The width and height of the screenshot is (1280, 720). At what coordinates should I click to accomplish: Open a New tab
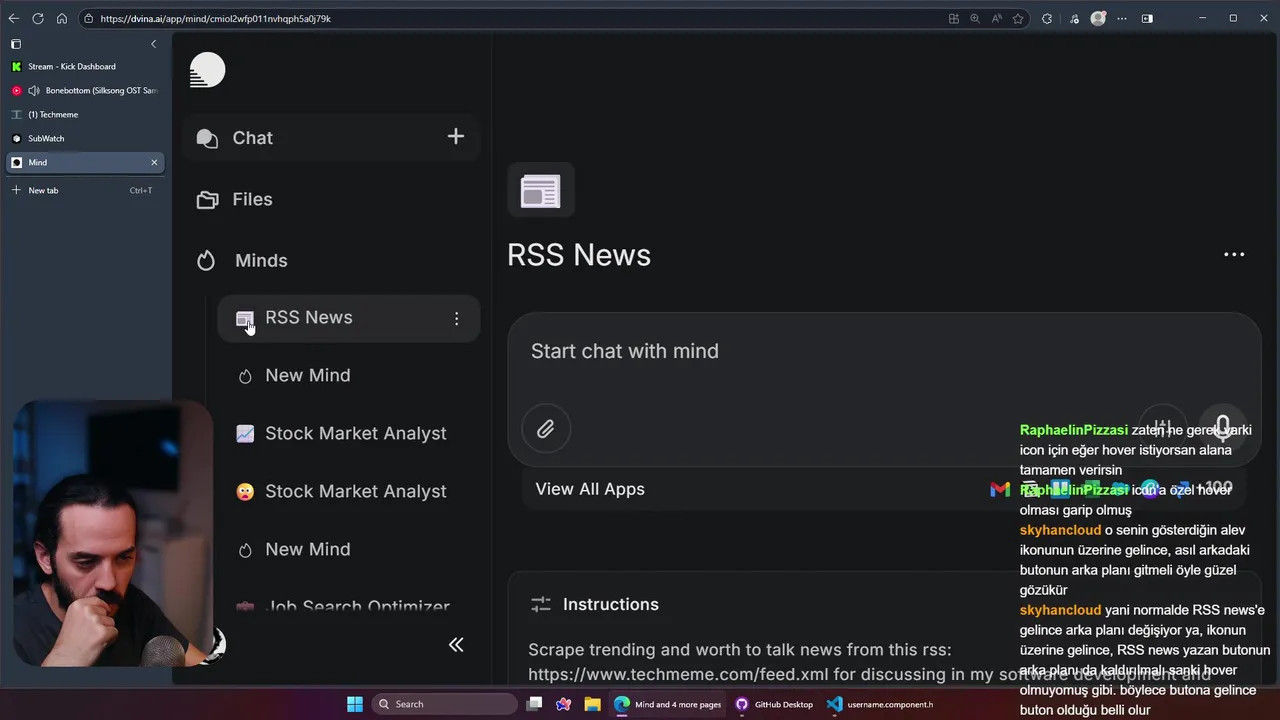pos(85,190)
